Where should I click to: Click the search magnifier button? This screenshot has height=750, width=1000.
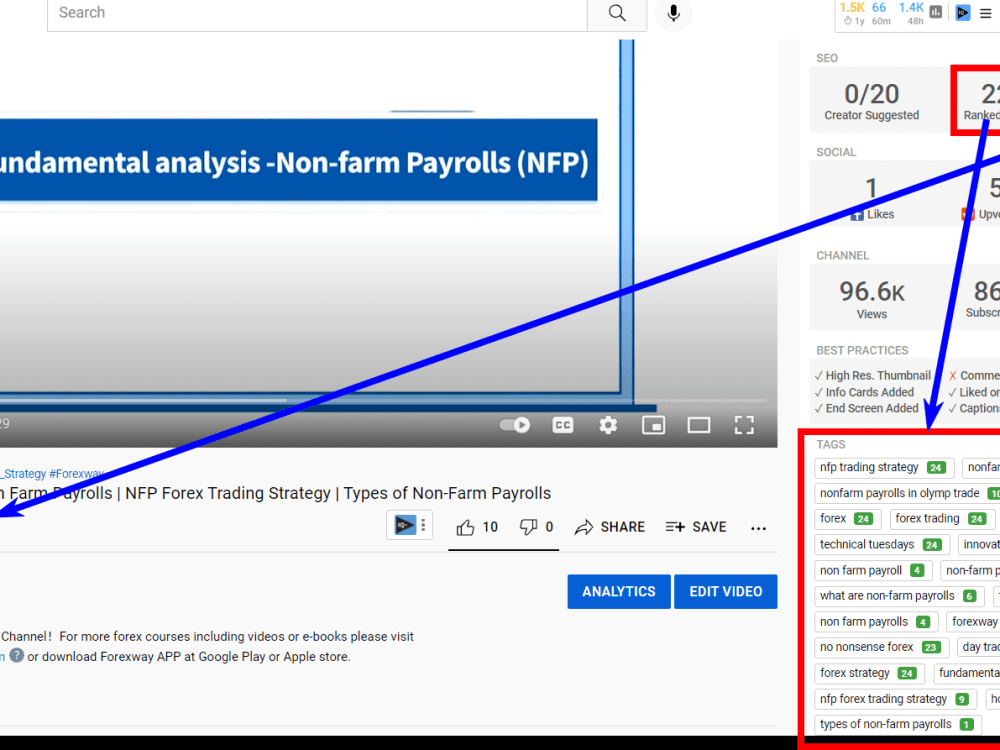click(x=616, y=14)
